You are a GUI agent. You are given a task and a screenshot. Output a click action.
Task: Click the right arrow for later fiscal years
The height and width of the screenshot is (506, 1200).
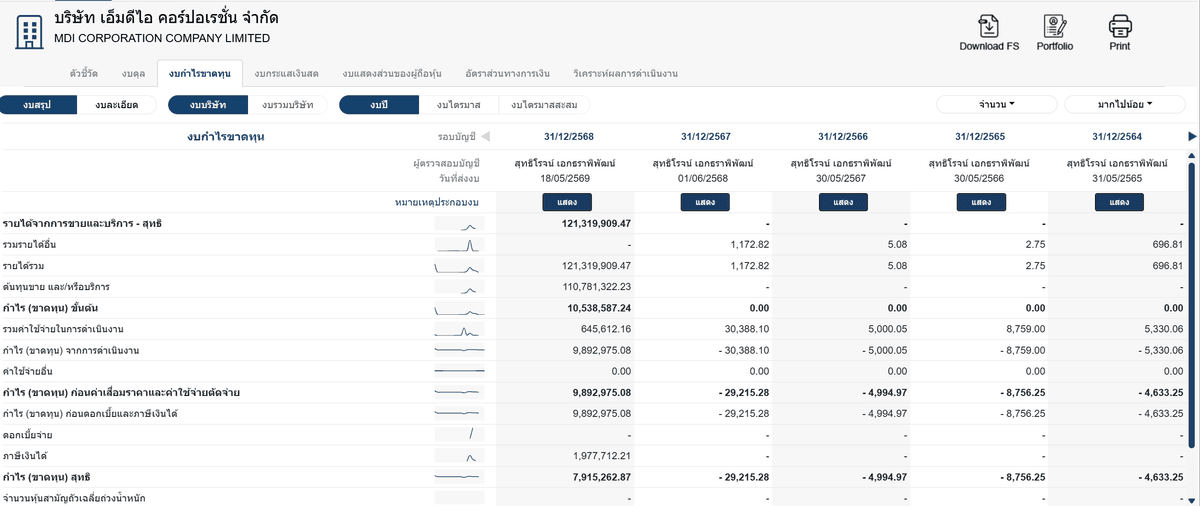[x=1191, y=136]
